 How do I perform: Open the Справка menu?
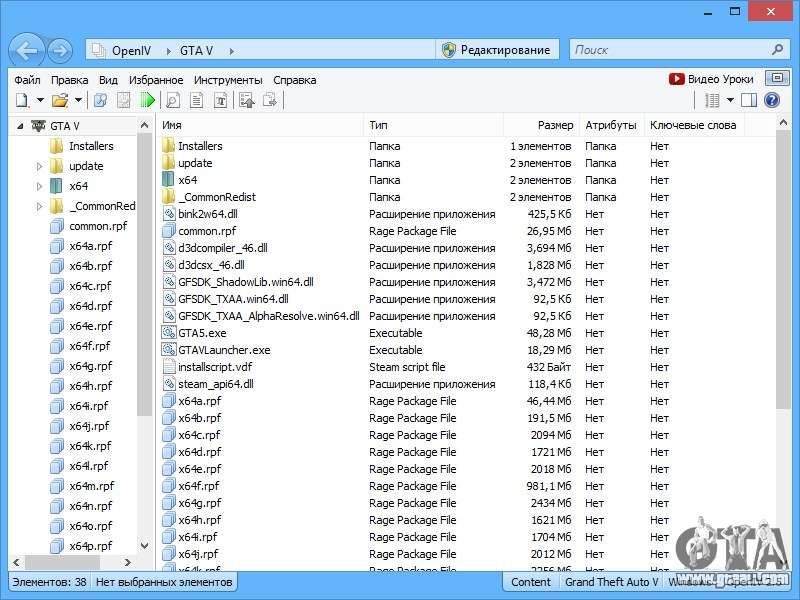pos(294,80)
